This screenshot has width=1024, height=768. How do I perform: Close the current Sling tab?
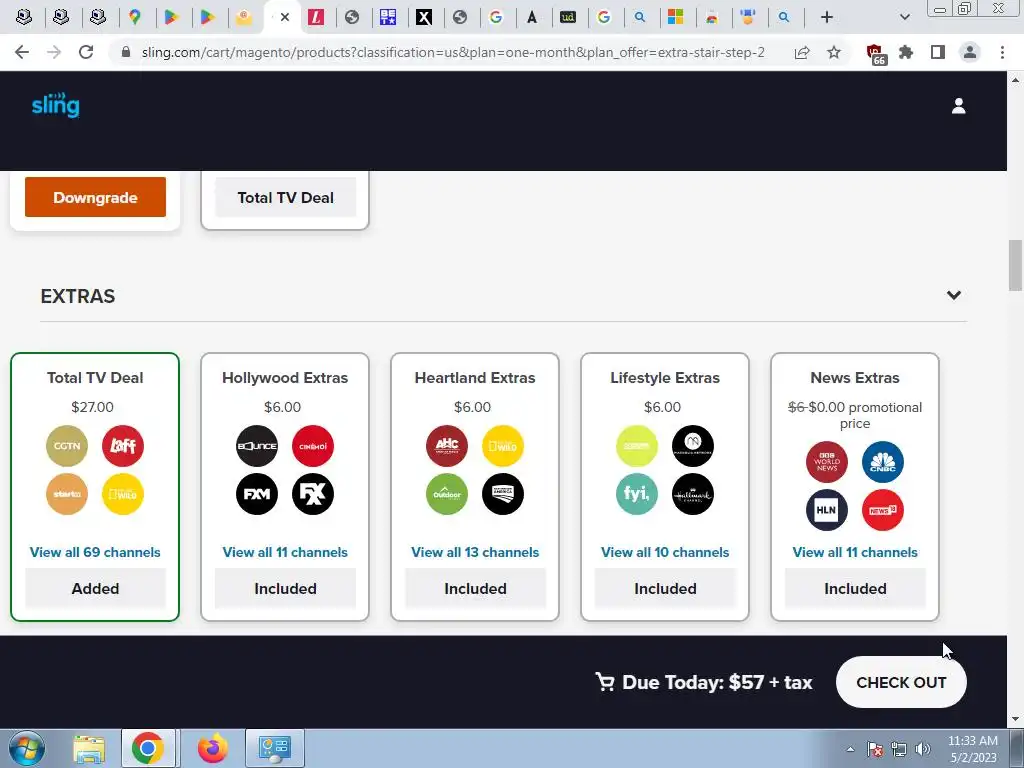point(285,17)
